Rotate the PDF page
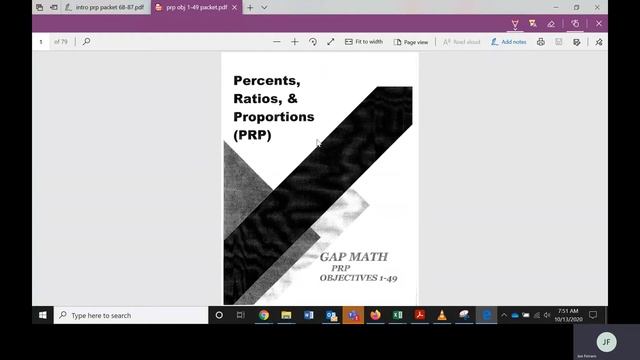This screenshot has height=360, width=640. tap(313, 42)
